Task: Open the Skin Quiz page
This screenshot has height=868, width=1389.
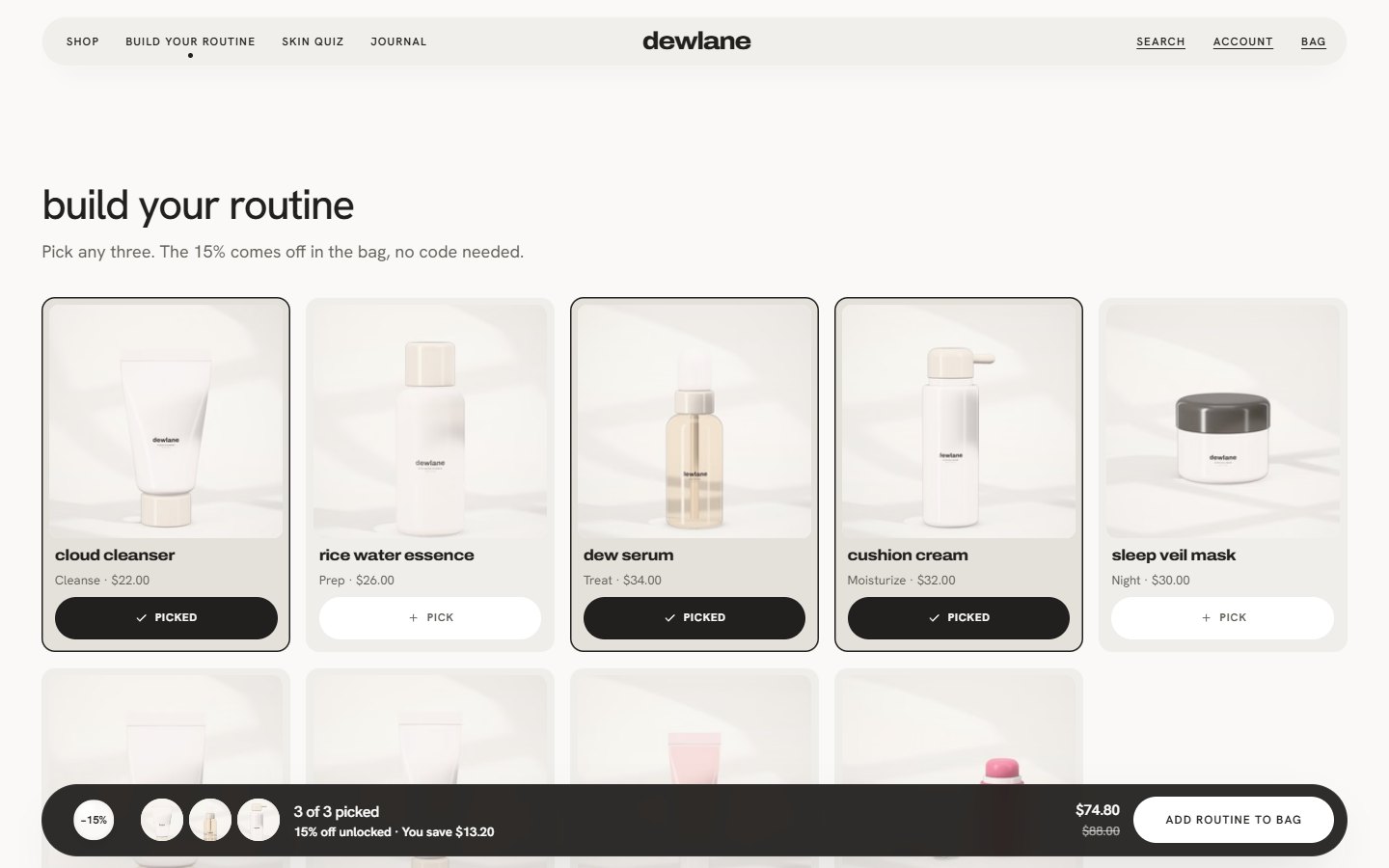Action: click(x=313, y=41)
